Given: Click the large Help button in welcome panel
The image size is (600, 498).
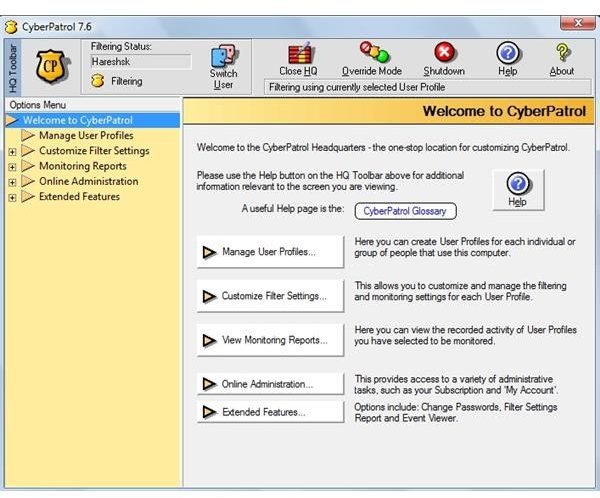Looking at the screenshot, I should click(x=518, y=190).
